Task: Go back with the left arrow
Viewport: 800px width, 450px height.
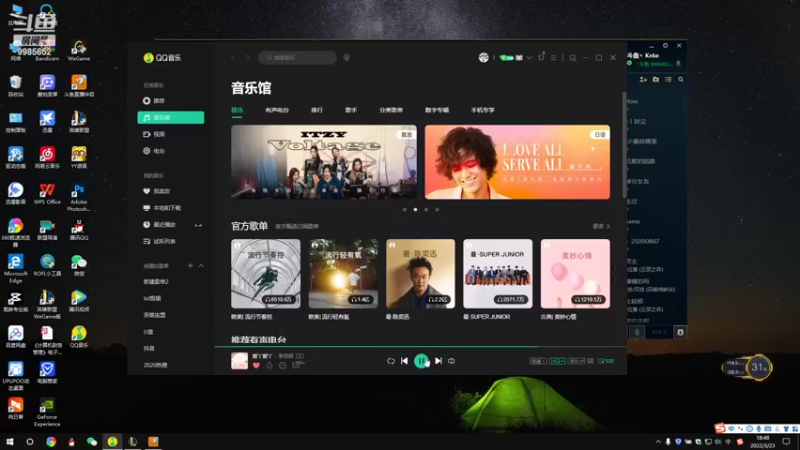Action: pyautogui.click(x=233, y=58)
